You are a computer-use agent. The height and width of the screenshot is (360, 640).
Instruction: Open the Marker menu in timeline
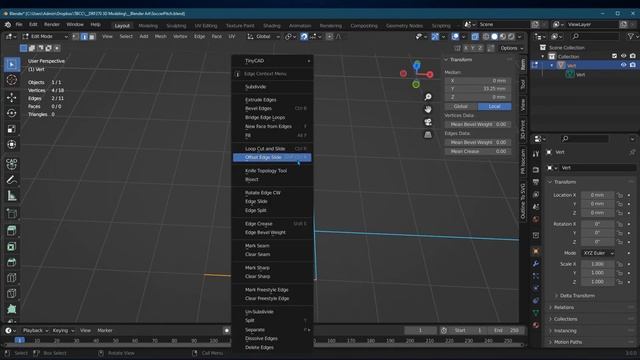(x=104, y=330)
